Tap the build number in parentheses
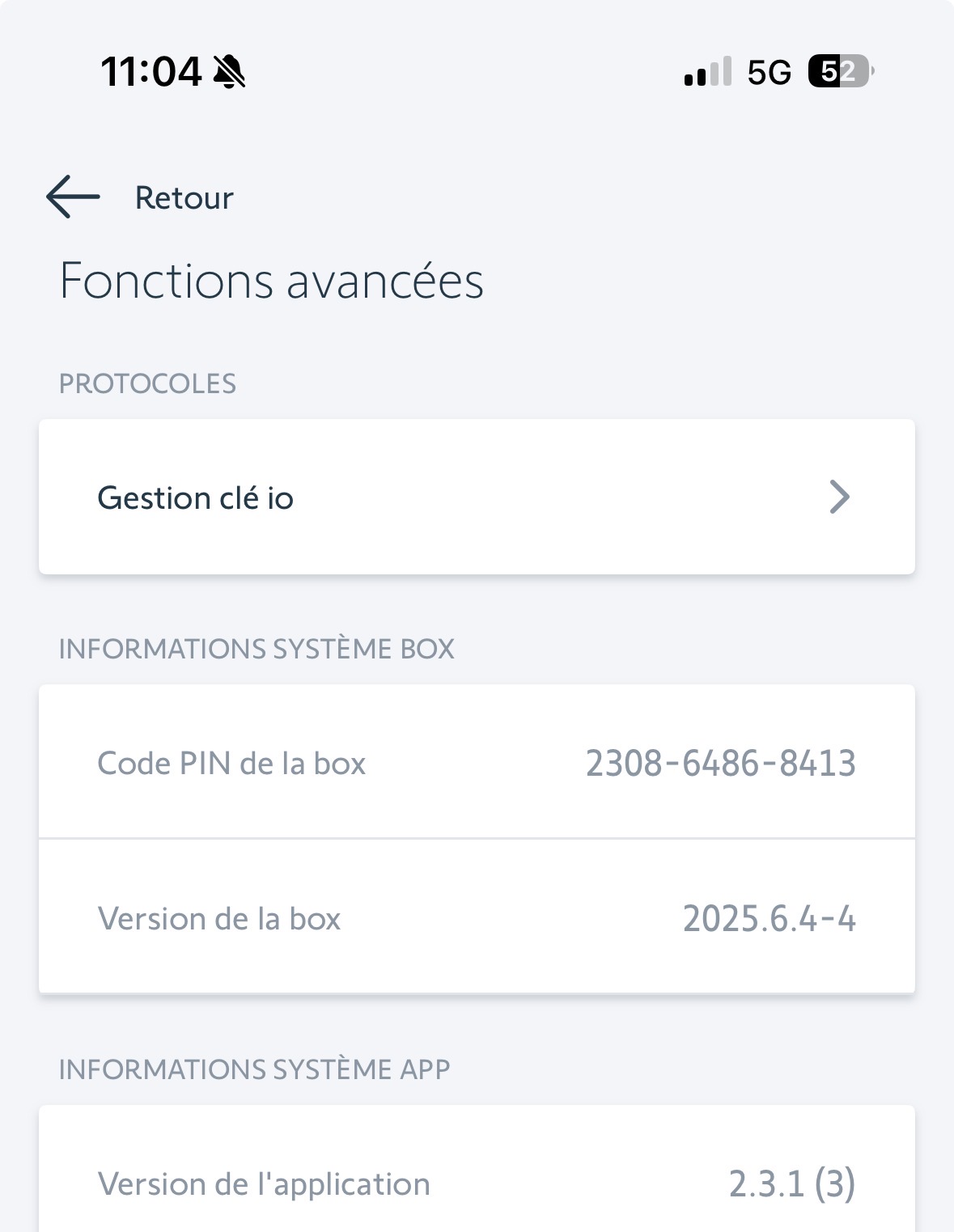 pos(834,1184)
